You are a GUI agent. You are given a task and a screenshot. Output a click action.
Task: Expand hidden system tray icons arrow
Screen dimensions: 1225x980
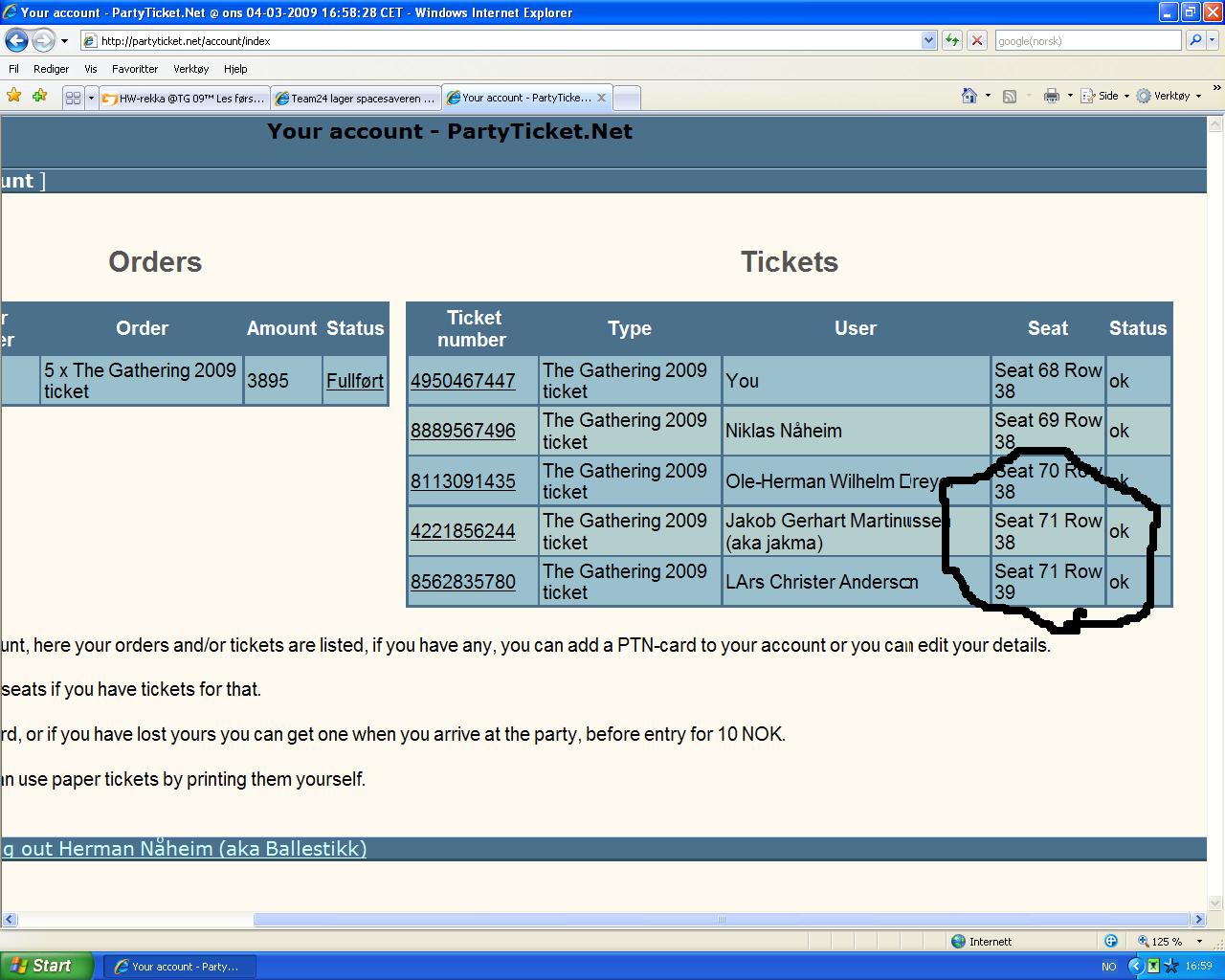pos(1136,967)
